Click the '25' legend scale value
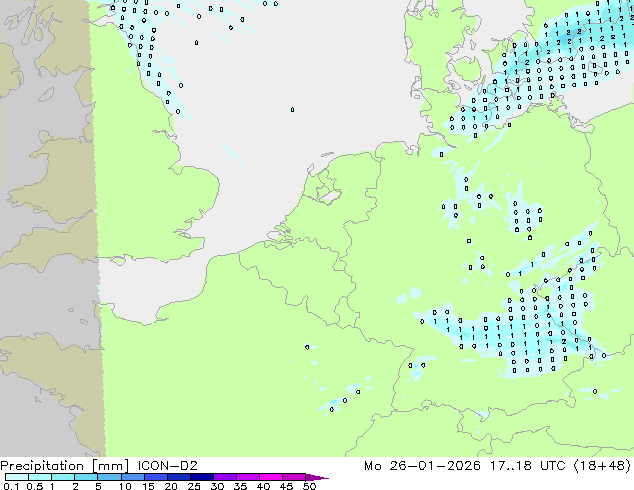 [x=194, y=486]
